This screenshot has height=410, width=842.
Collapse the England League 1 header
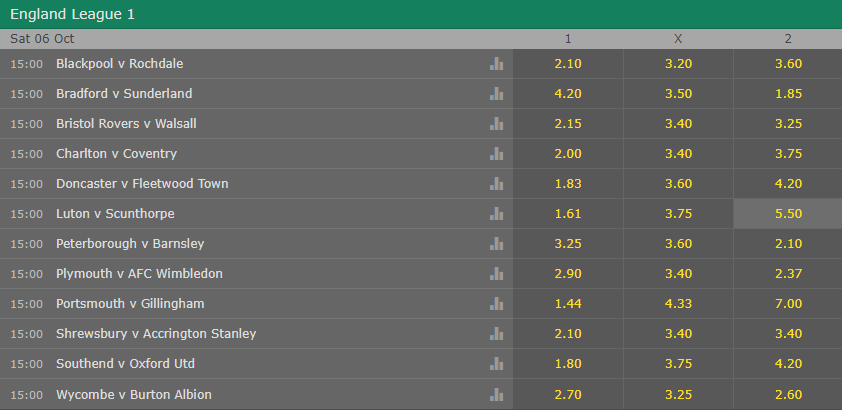tap(421, 14)
